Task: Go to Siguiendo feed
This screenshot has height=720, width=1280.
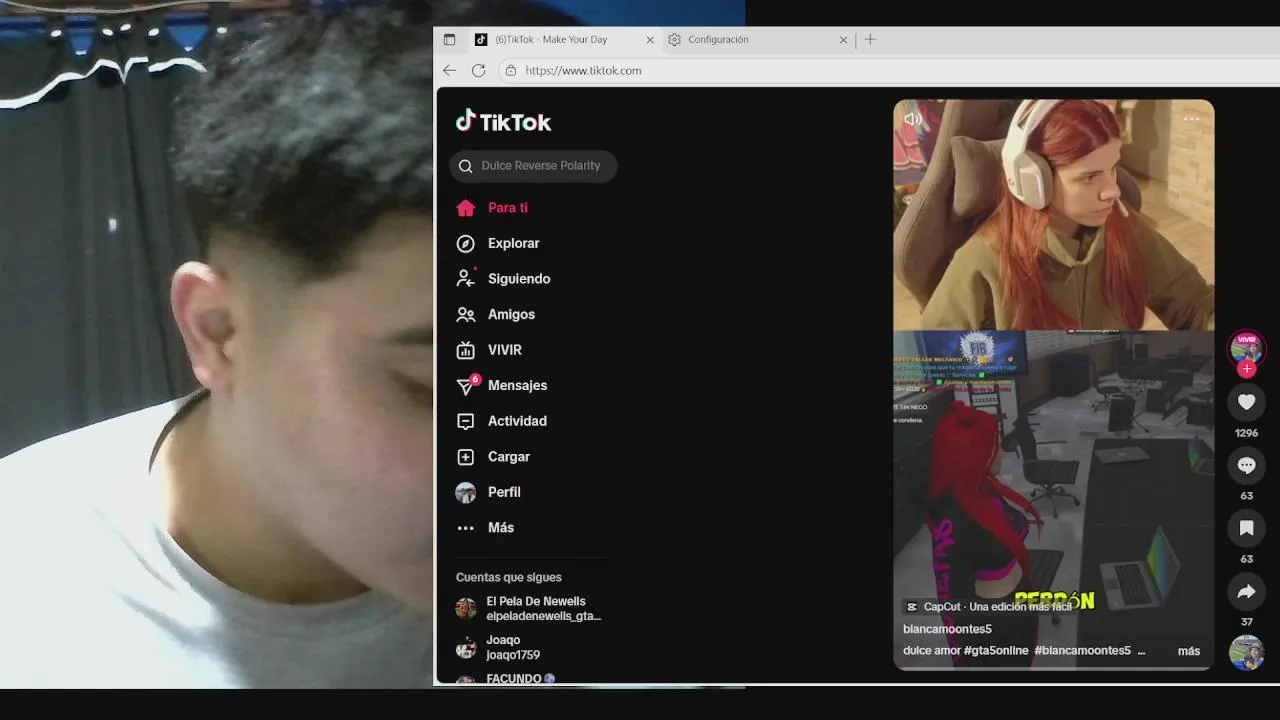Action: pyautogui.click(x=503, y=279)
